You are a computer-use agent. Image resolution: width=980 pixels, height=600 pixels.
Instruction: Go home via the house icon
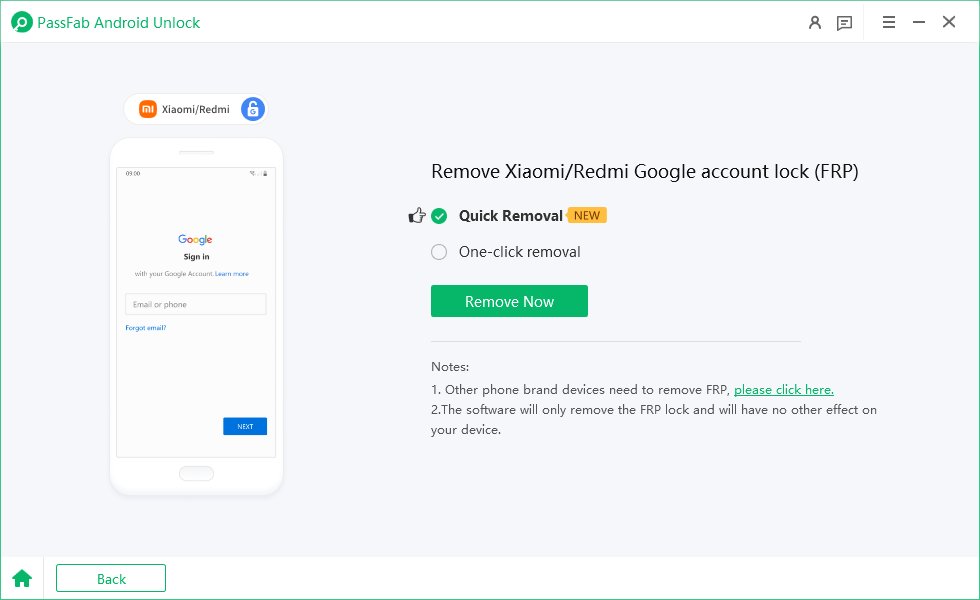point(22,578)
